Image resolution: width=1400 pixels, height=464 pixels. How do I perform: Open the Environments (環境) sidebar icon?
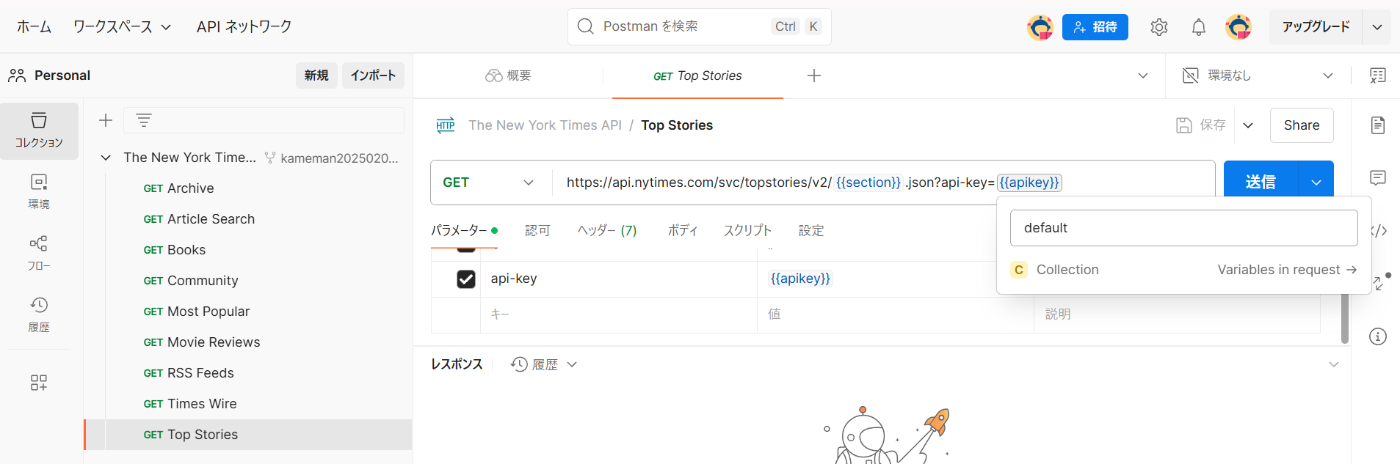[38, 192]
